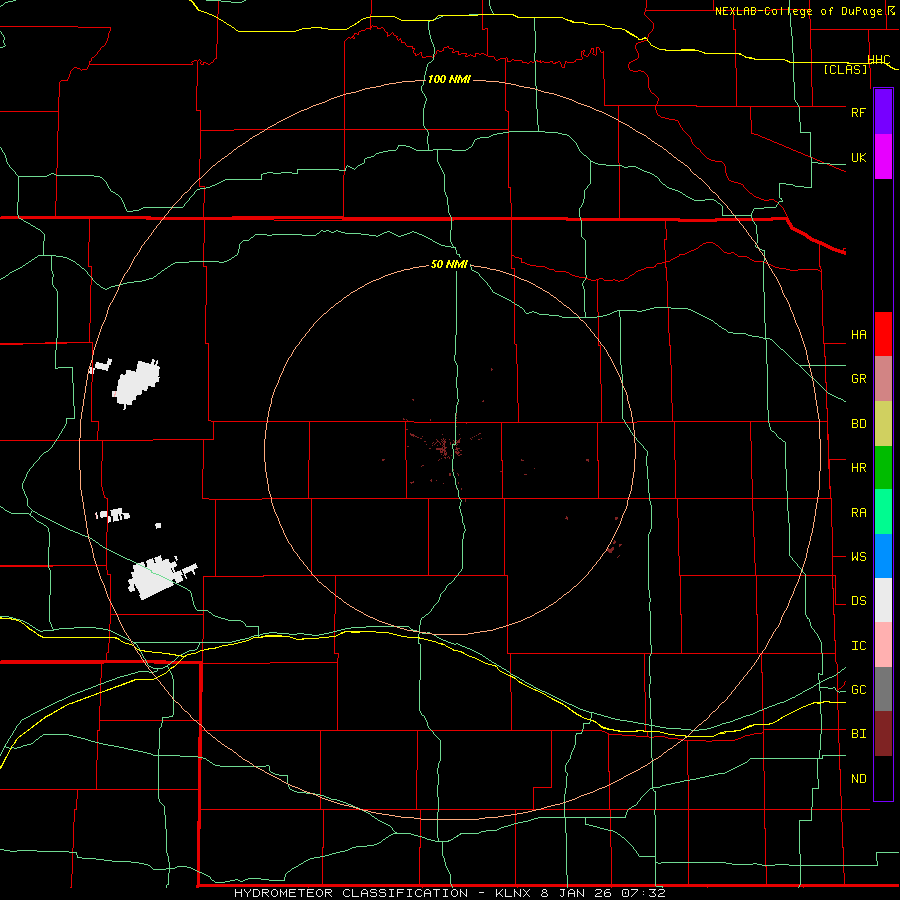The height and width of the screenshot is (900, 900).
Task: Click the BD legend label text
Action: coord(858,424)
